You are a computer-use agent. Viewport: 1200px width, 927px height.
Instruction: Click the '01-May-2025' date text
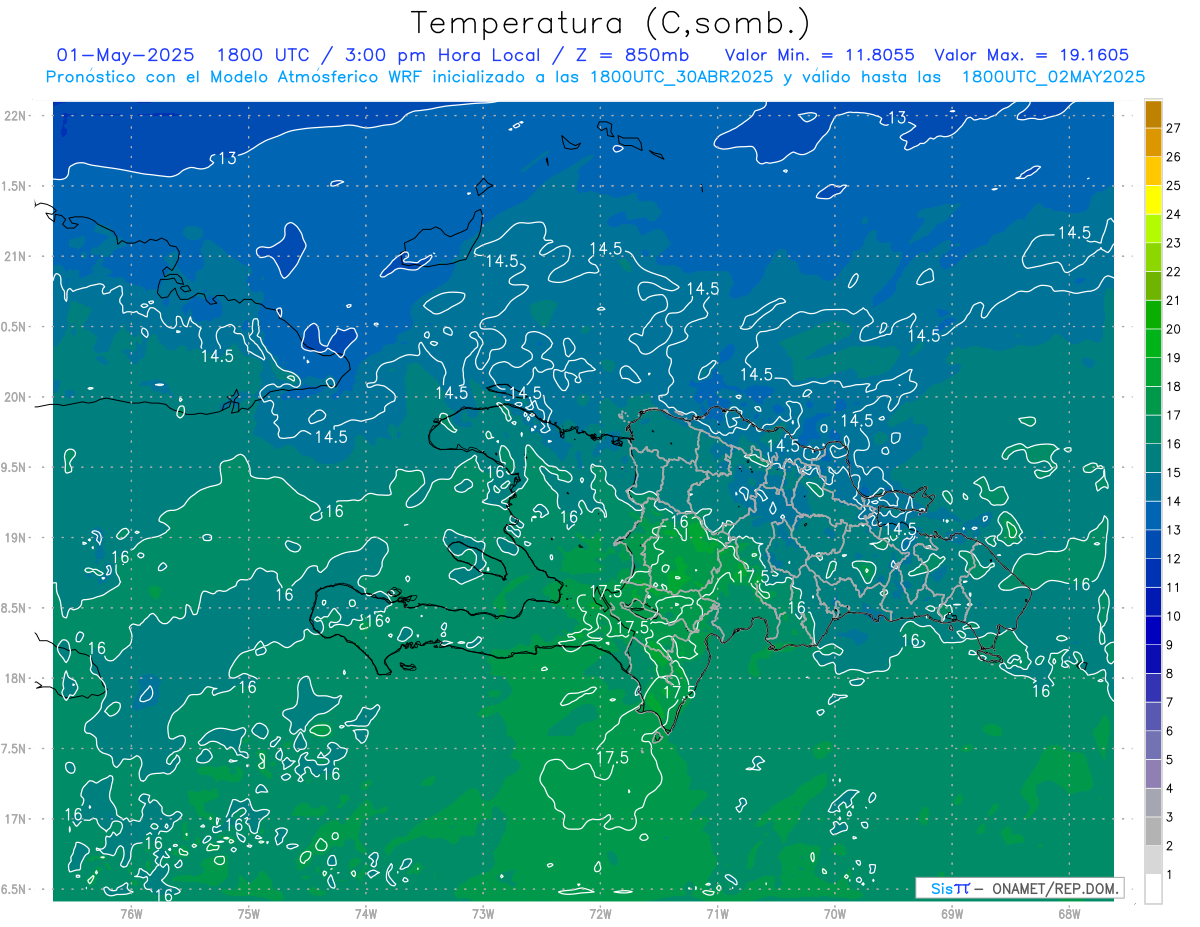click(126, 54)
